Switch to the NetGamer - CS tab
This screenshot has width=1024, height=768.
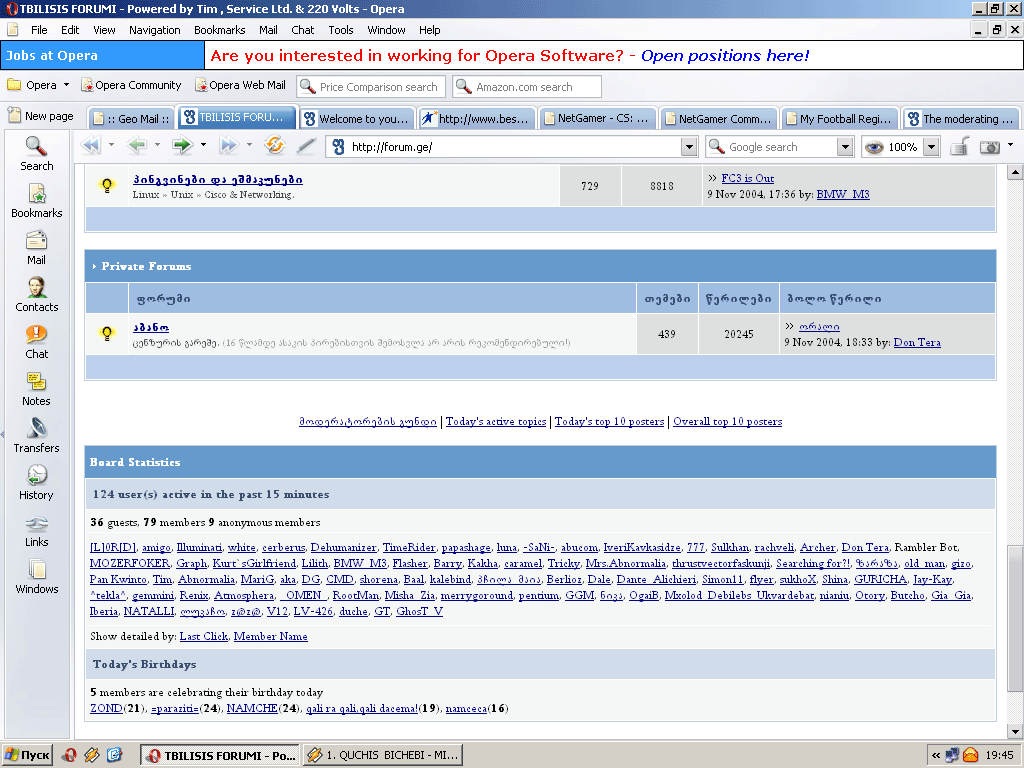(x=596, y=118)
